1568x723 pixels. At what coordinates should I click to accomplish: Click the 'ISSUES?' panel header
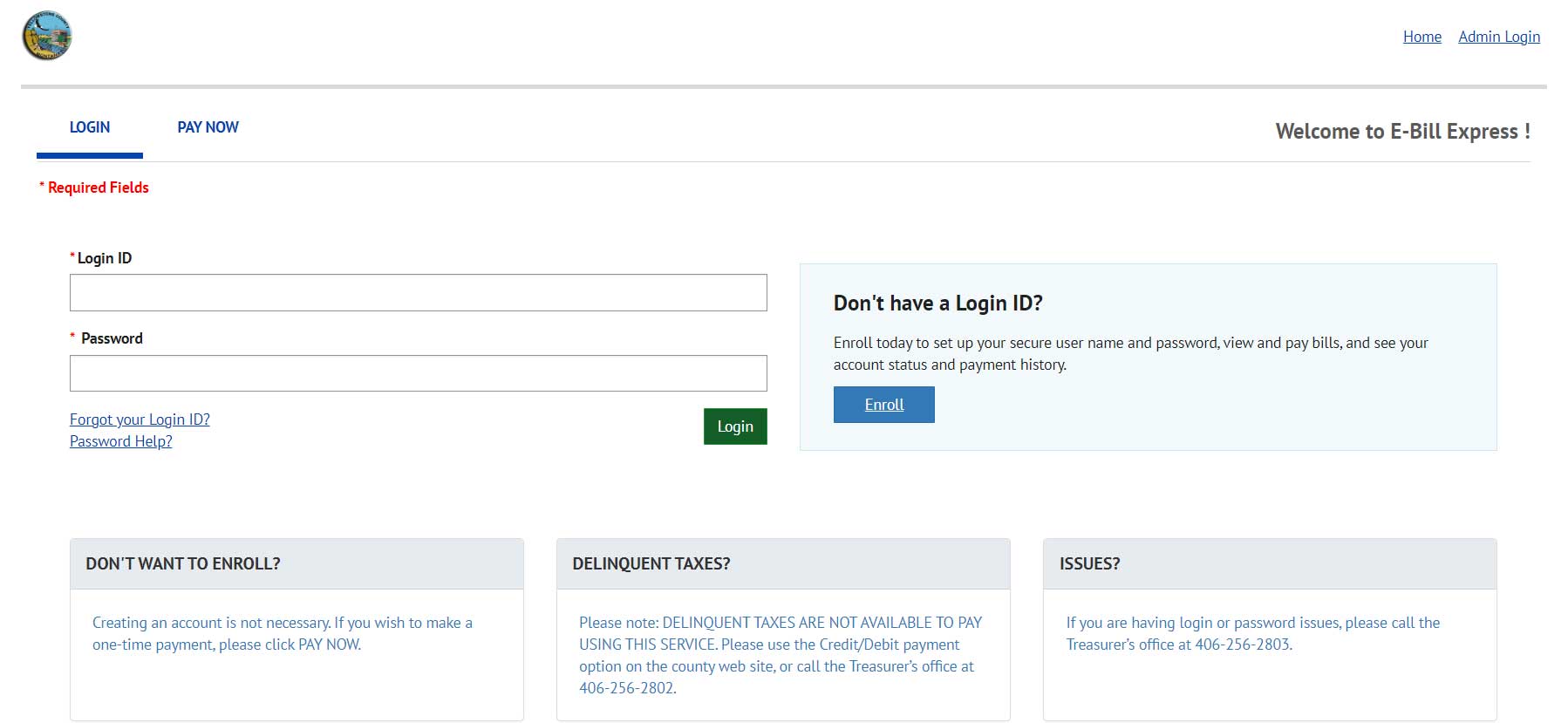1089,563
